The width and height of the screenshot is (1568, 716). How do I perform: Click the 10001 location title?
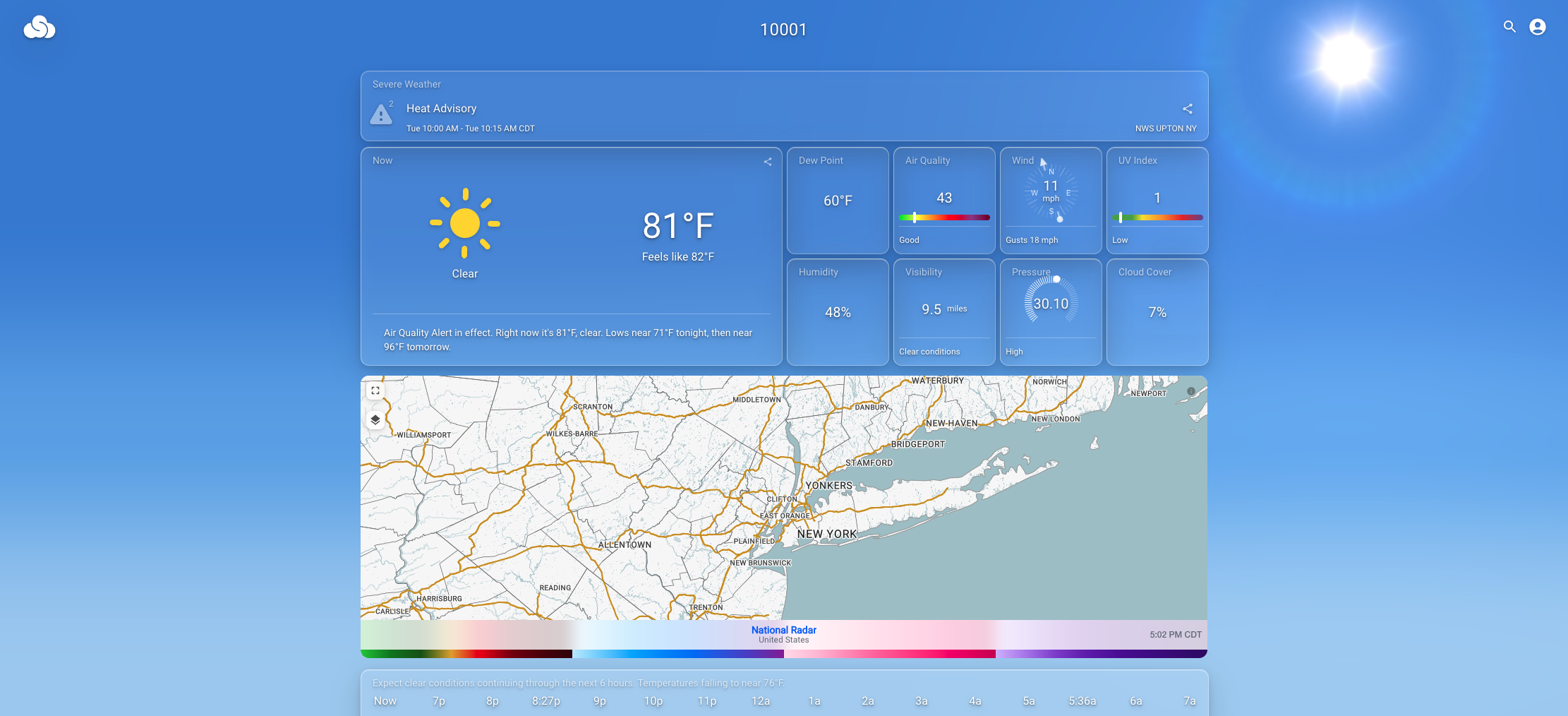[783, 30]
